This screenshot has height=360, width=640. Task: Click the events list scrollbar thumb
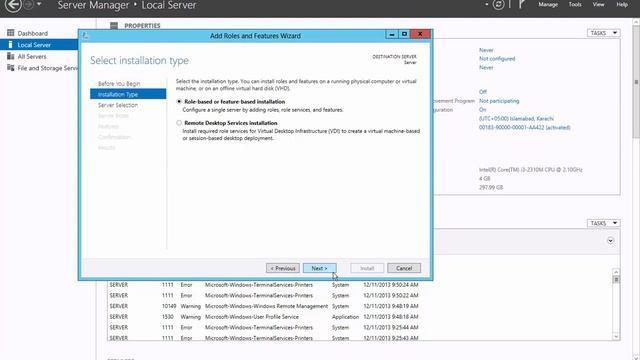point(616,280)
